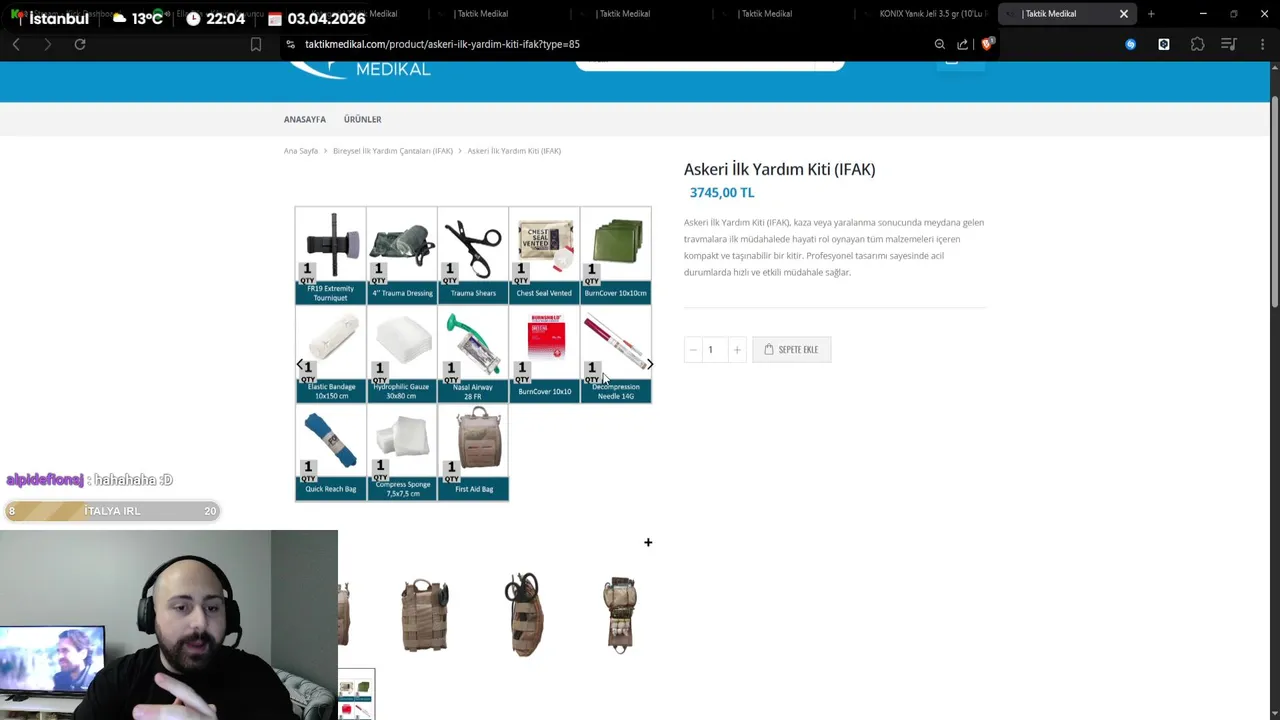Increase quantity with the plus button
The width and height of the screenshot is (1280, 720).
[x=737, y=349]
